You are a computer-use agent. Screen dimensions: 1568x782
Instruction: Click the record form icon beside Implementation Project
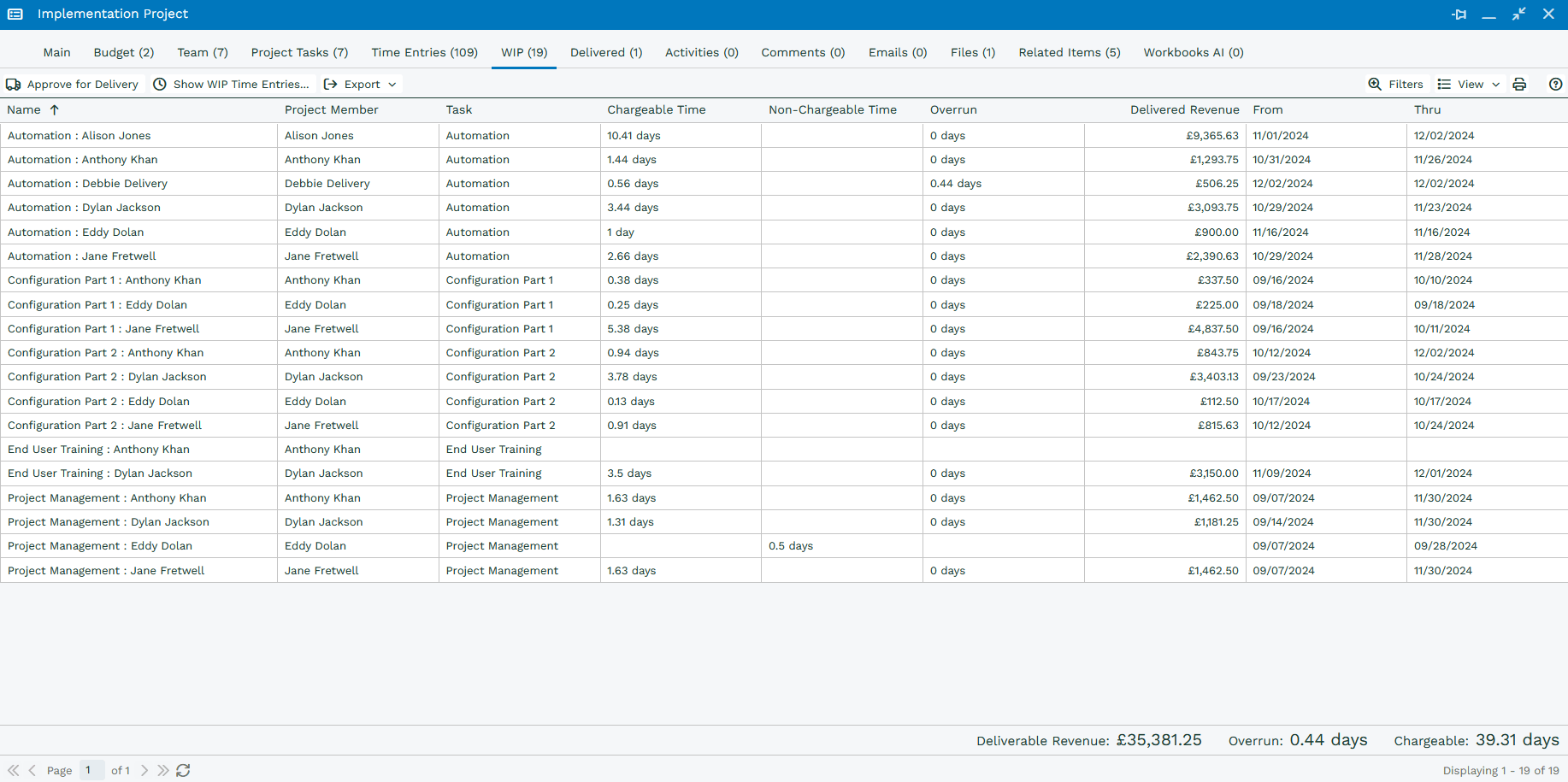15,15
